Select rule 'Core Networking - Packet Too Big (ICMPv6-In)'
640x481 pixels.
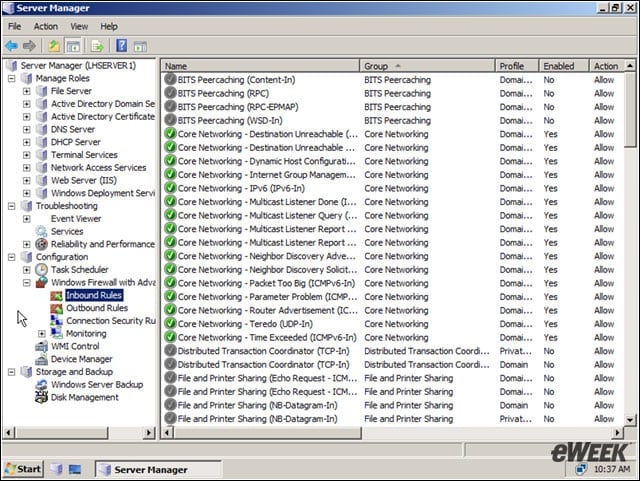coord(267,283)
